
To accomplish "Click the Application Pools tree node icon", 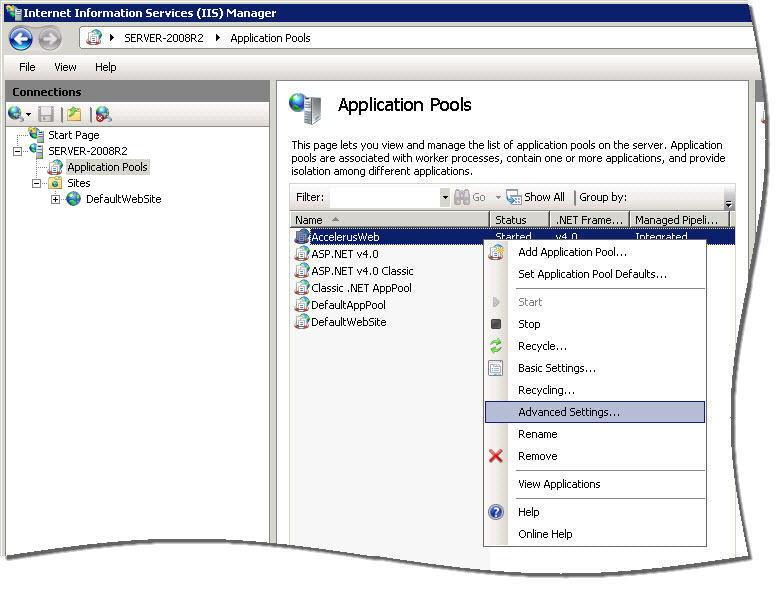I will [x=55, y=167].
